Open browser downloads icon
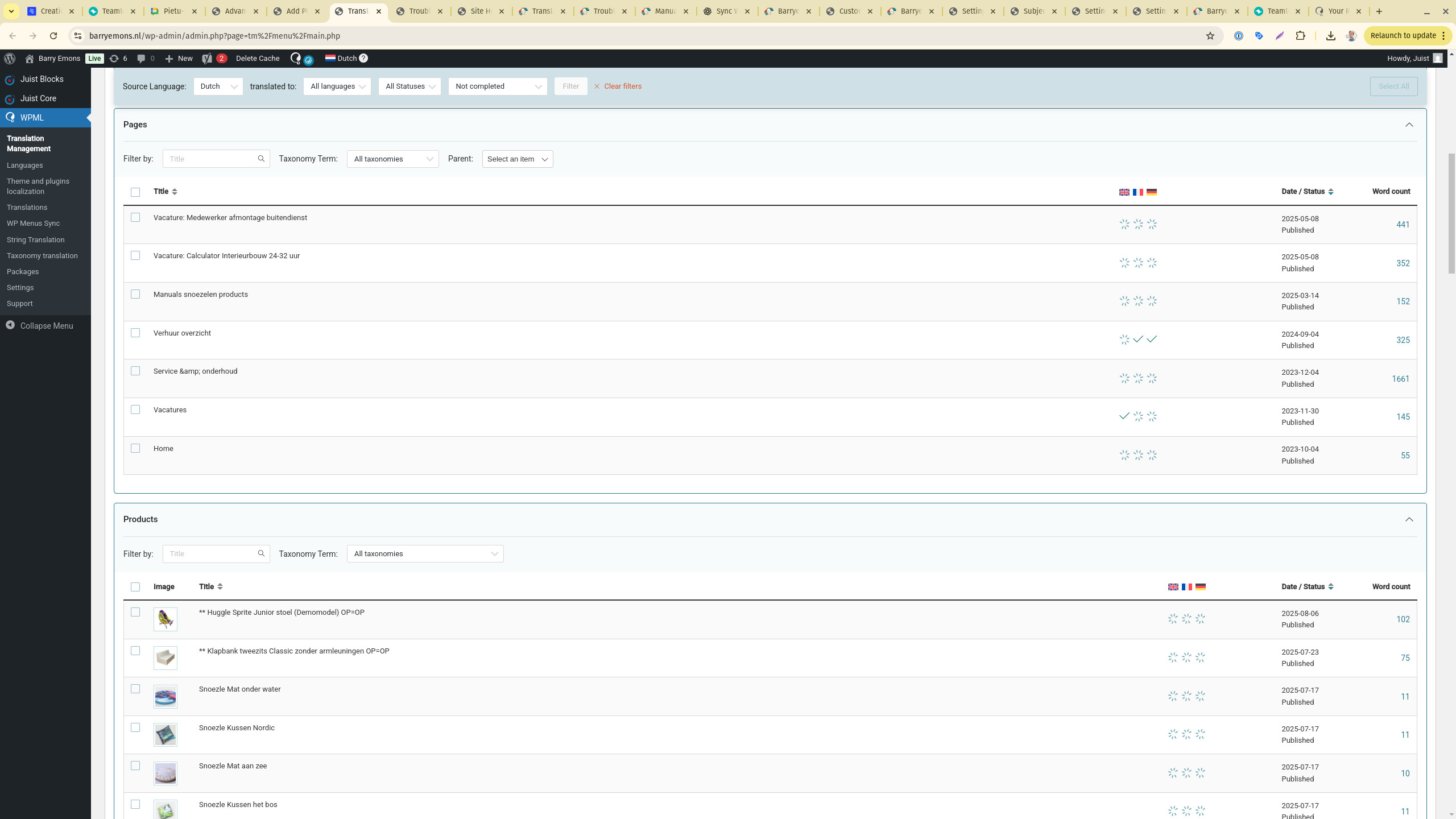The width and height of the screenshot is (1456, 819). tap(1331, 36)
